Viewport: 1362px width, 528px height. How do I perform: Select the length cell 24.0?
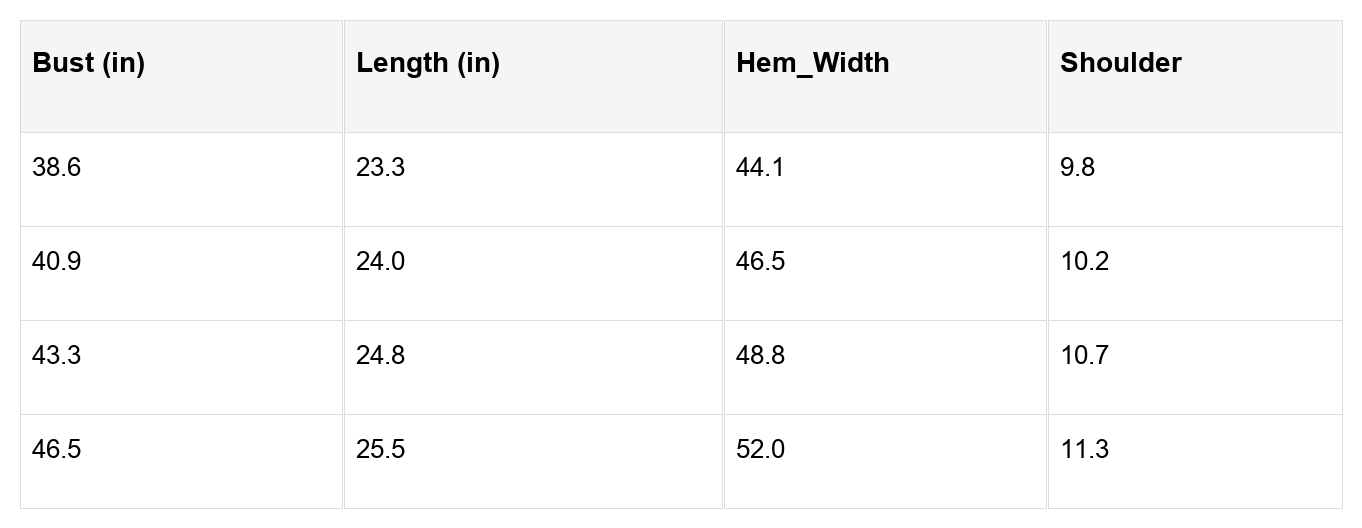coord(381,262)
